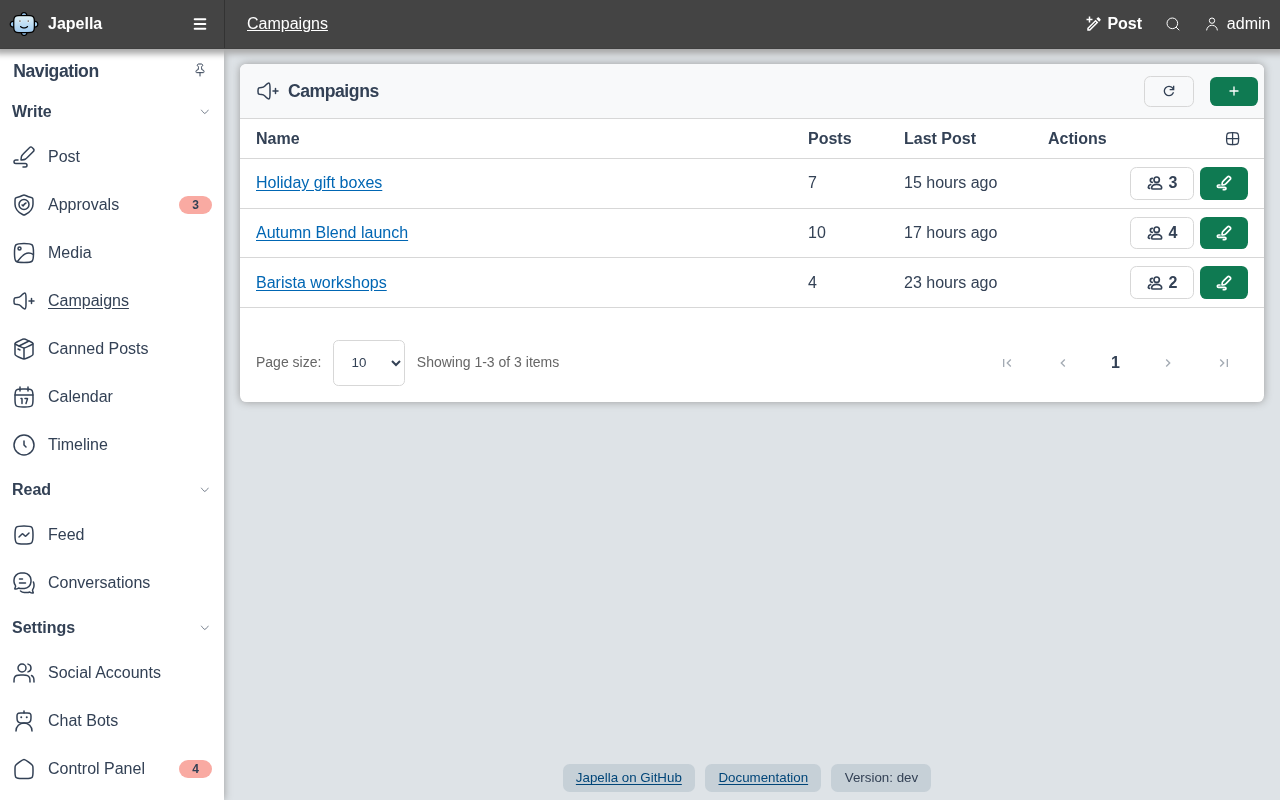Screen dimensions: 1280x800
Task: Open Social Accounts settings
Action: [x=112, y=673]
